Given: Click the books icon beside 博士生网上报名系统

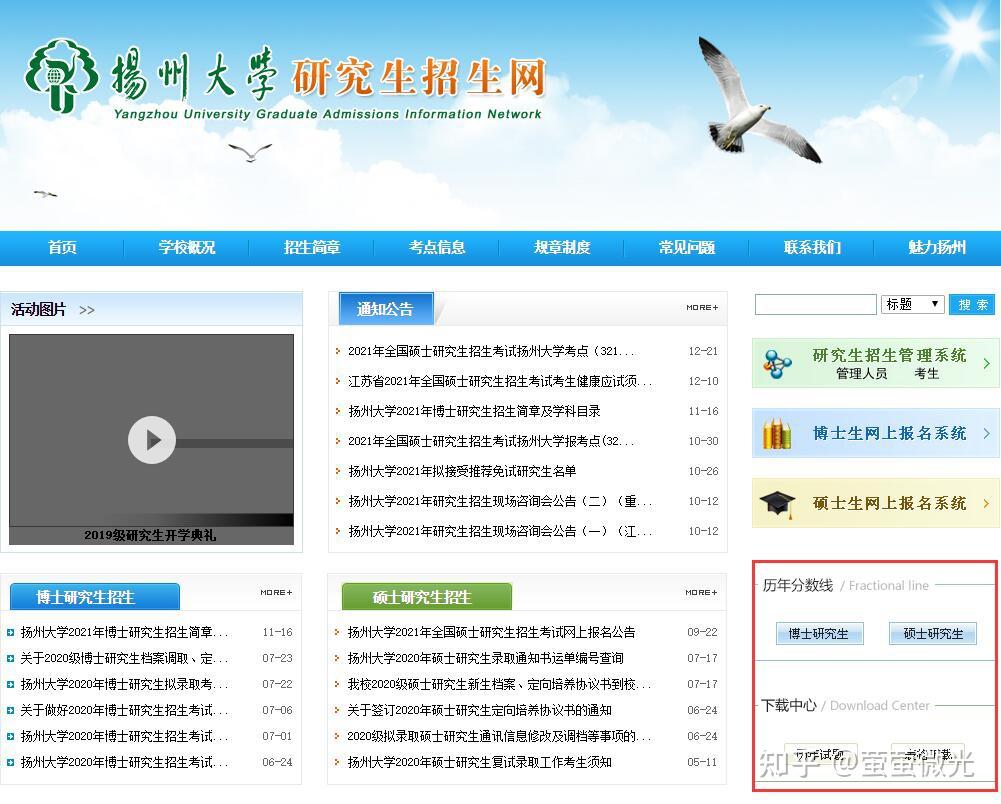Looking at the screenshot, I should (777, 434).
